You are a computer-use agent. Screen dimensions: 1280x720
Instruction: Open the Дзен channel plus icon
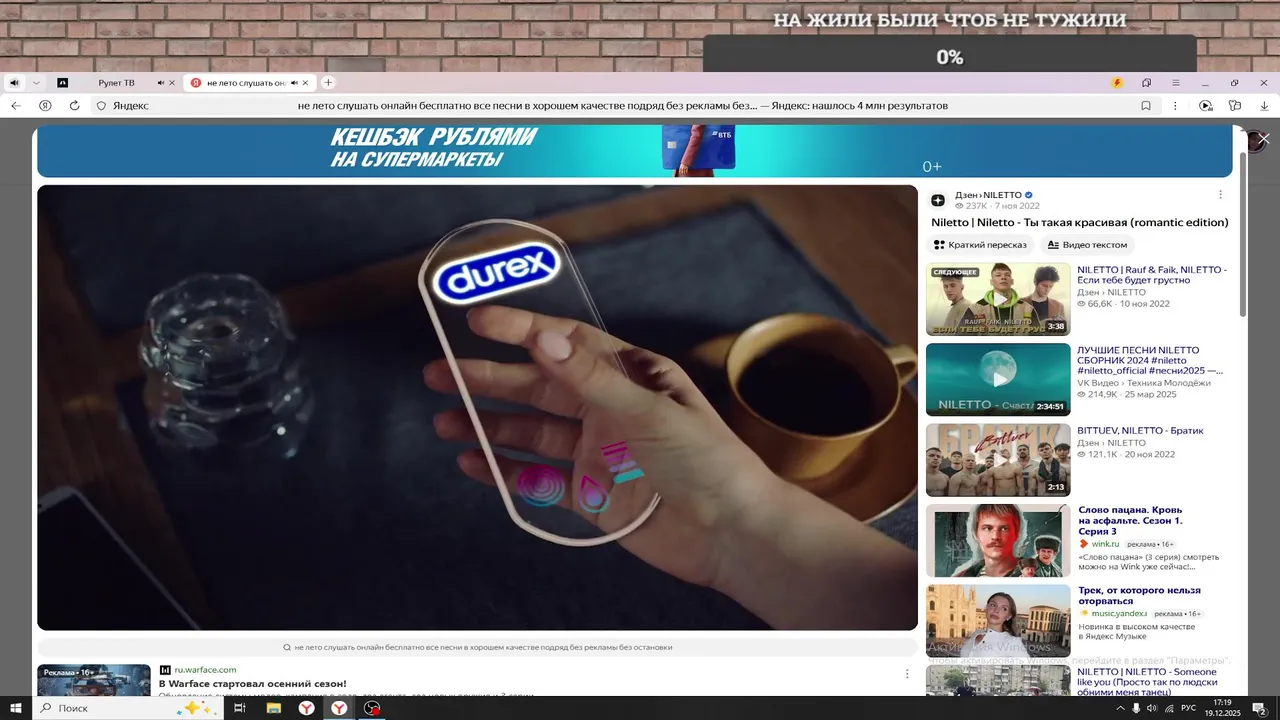(x=938, y=200)
